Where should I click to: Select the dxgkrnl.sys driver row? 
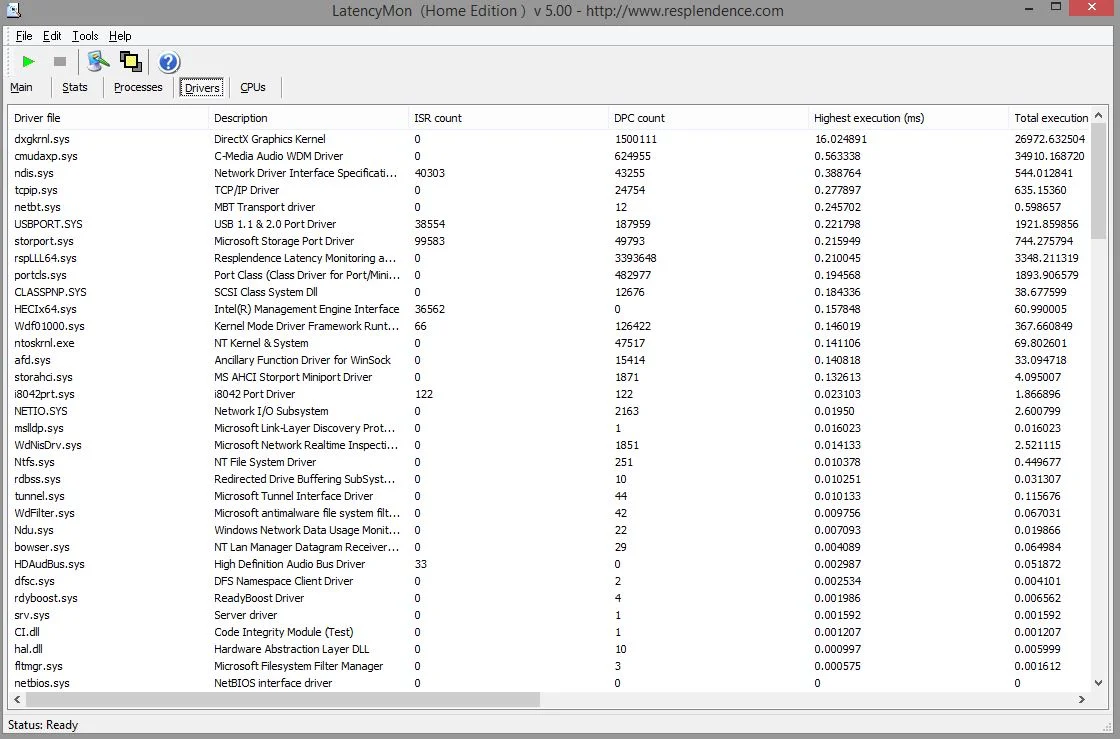(x=550, y=139)
